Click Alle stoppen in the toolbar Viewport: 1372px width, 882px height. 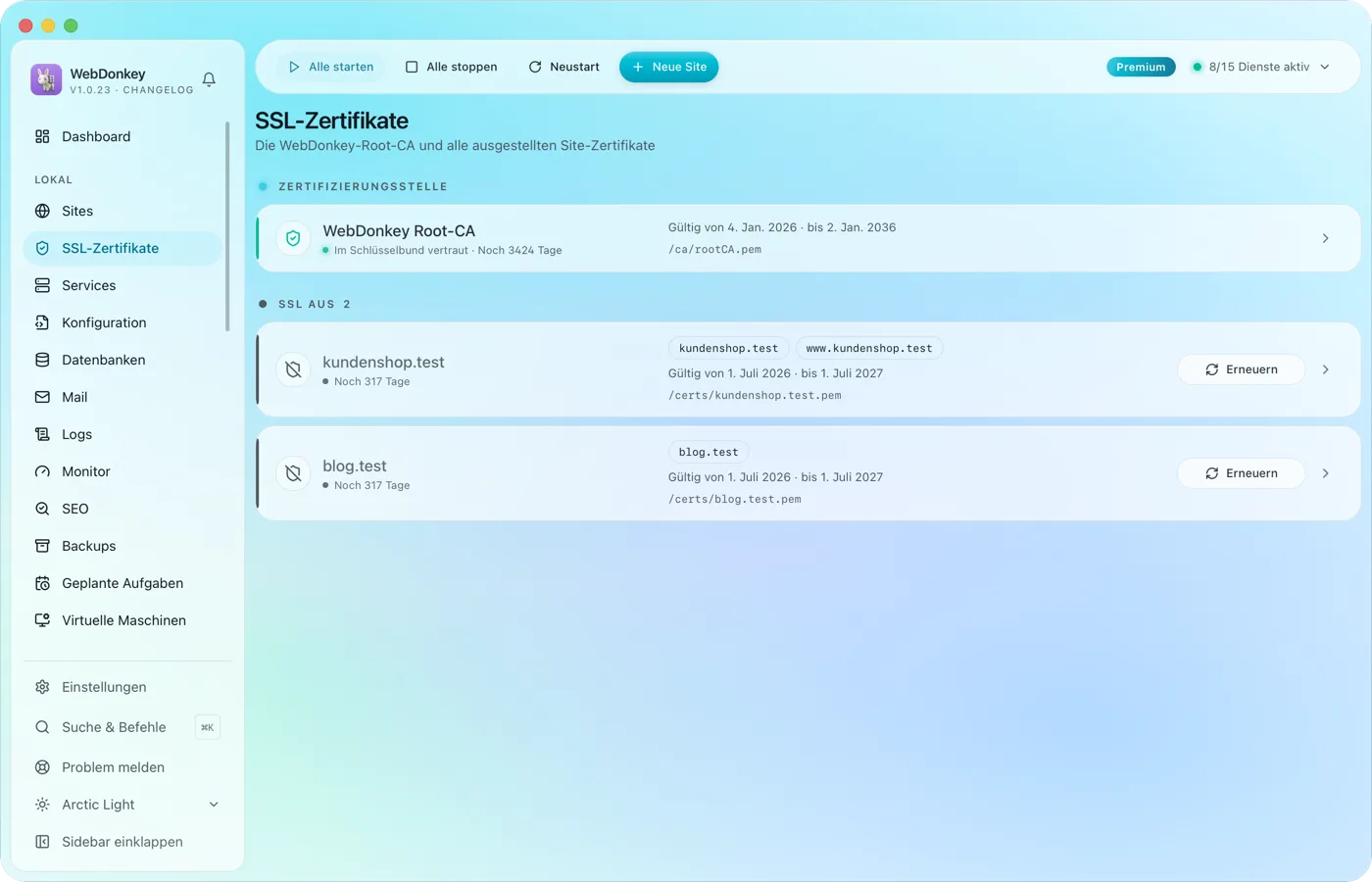pyautogui.click(x=451, y=67)
